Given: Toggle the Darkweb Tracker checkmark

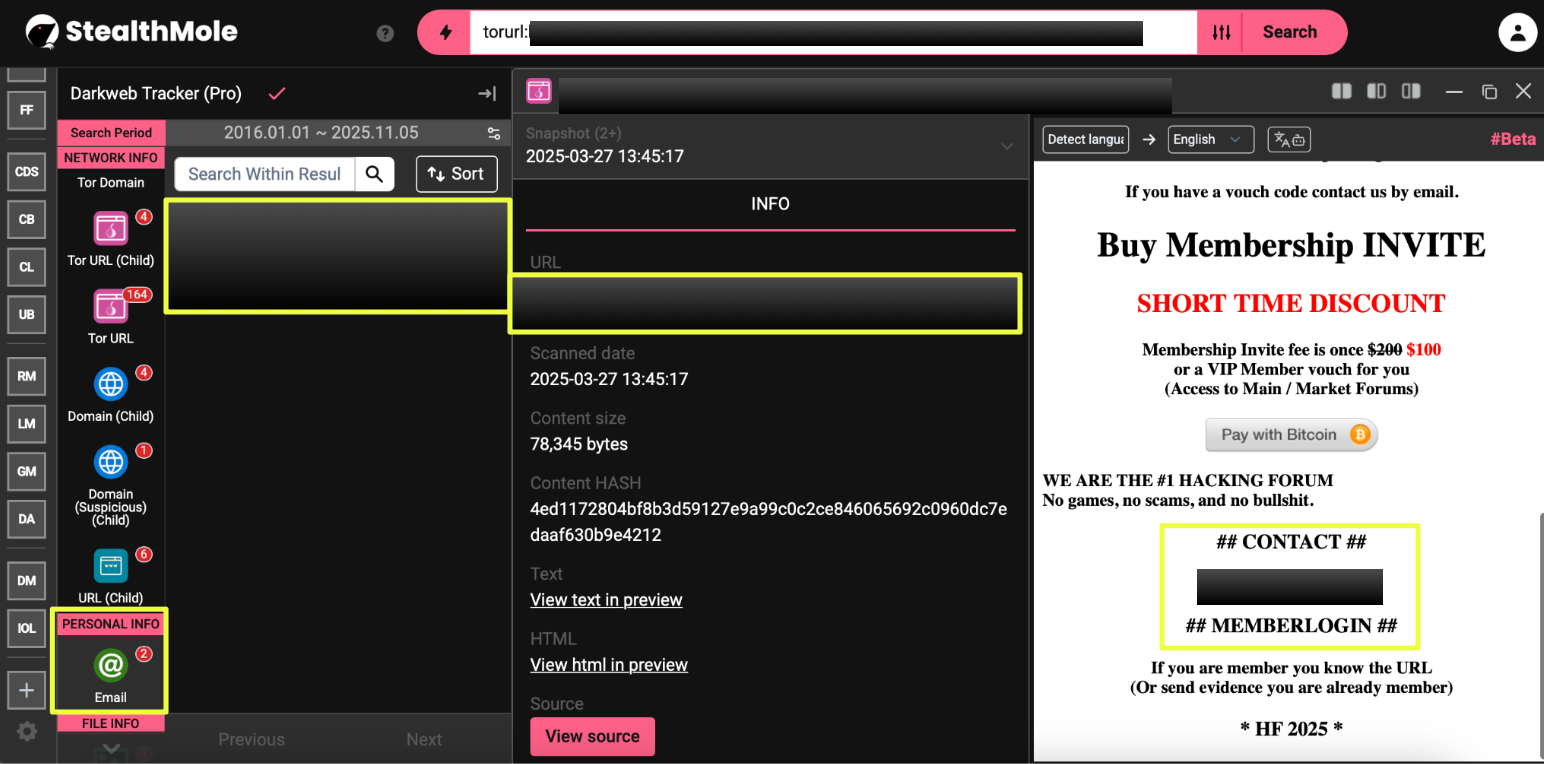Looking at the screenshot, I should [x=277, y=93].
